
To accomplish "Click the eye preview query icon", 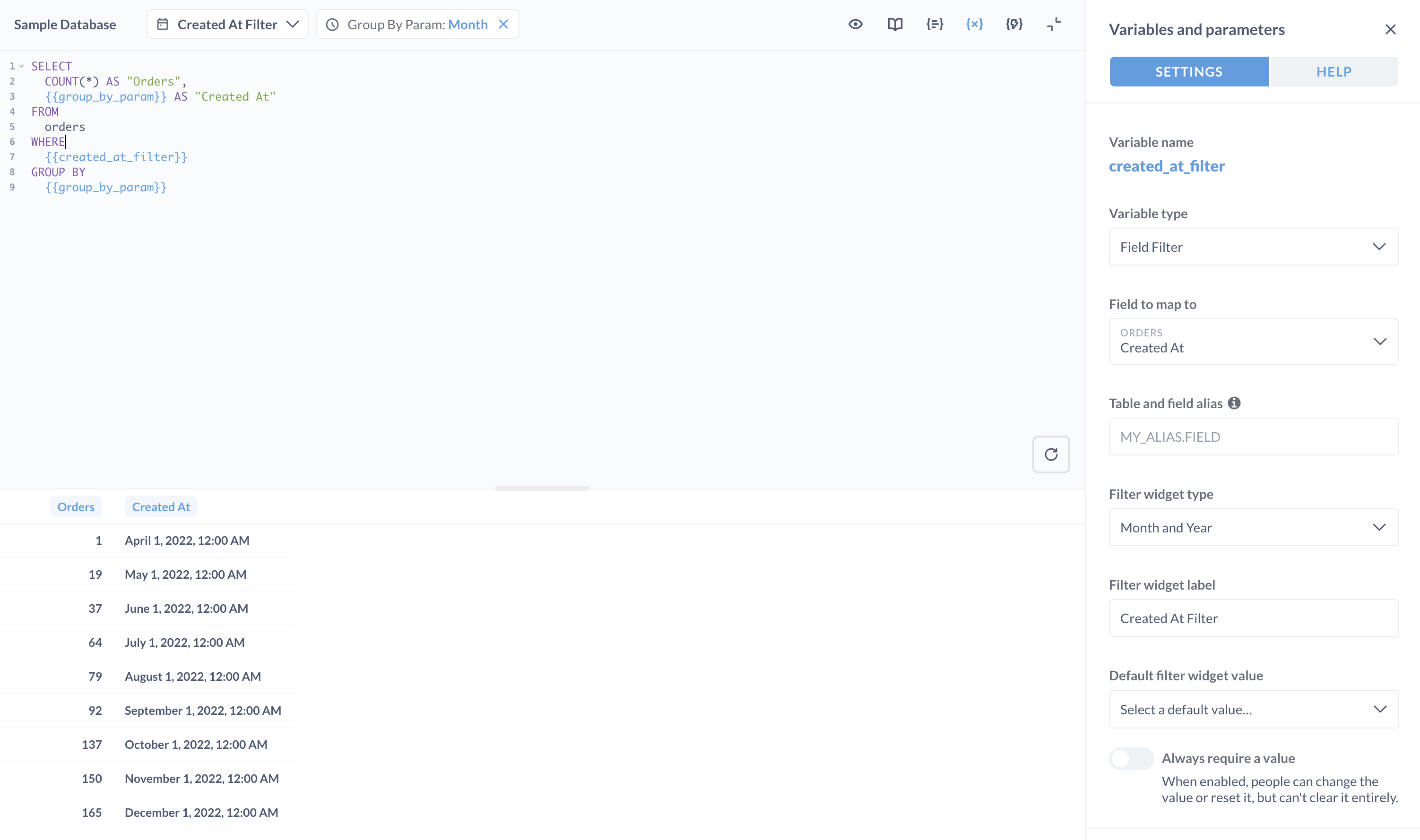I will click(855, 25).
